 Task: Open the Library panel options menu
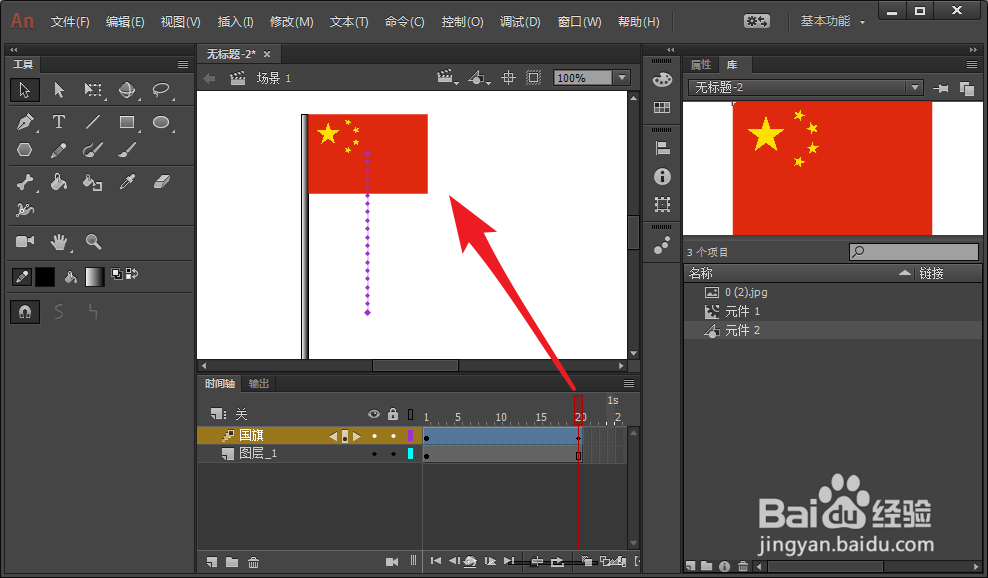tap(972, 64)
